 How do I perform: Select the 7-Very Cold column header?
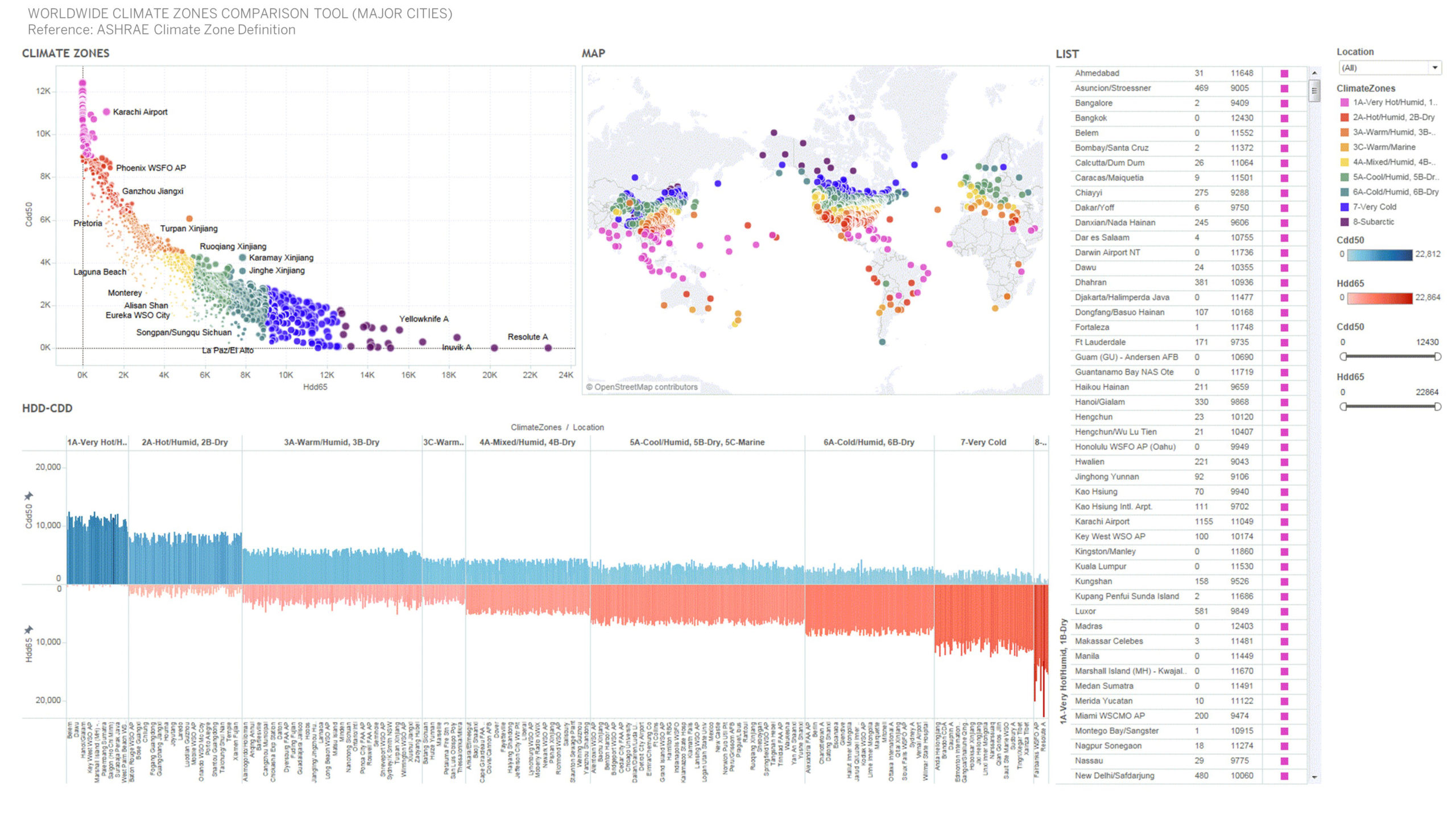pos(983,442)
